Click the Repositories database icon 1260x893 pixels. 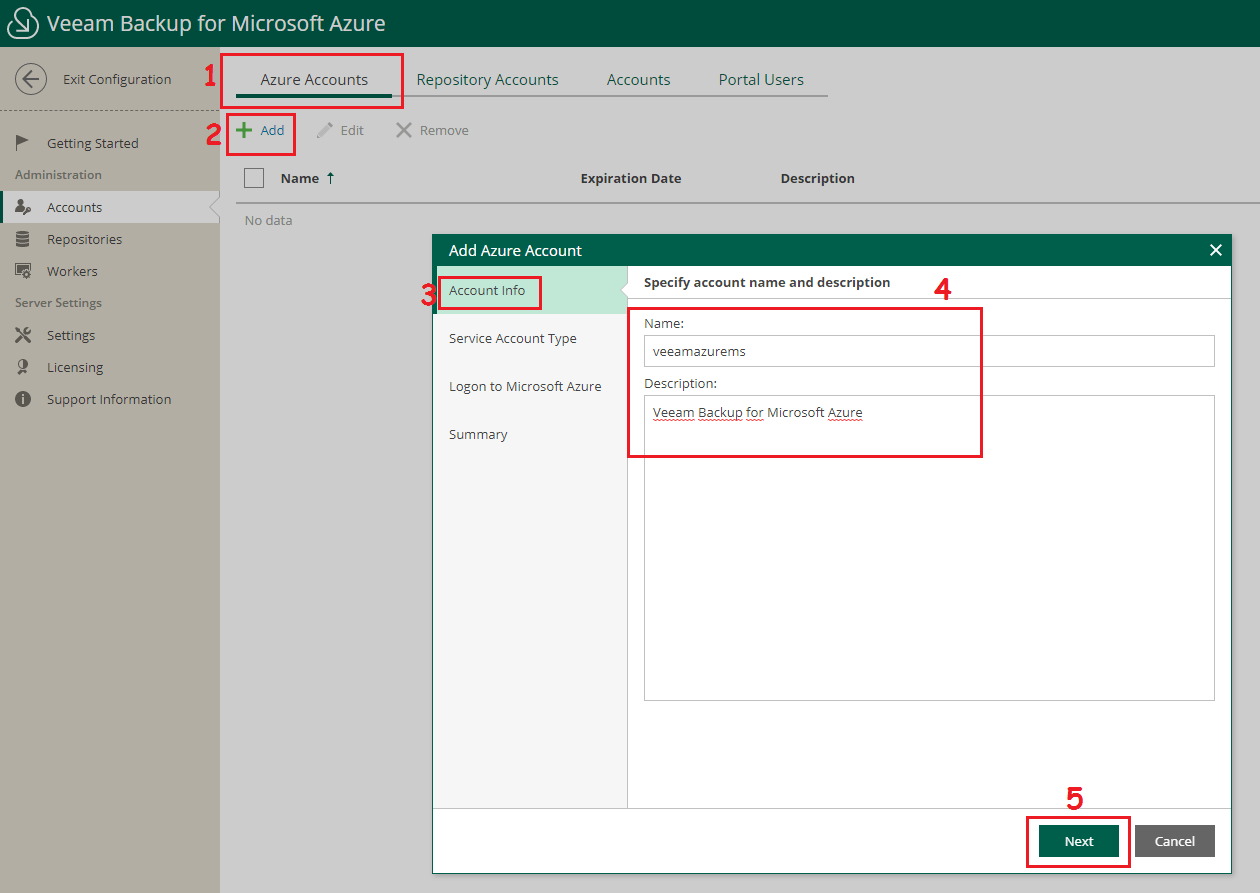(x=23, y=239)
